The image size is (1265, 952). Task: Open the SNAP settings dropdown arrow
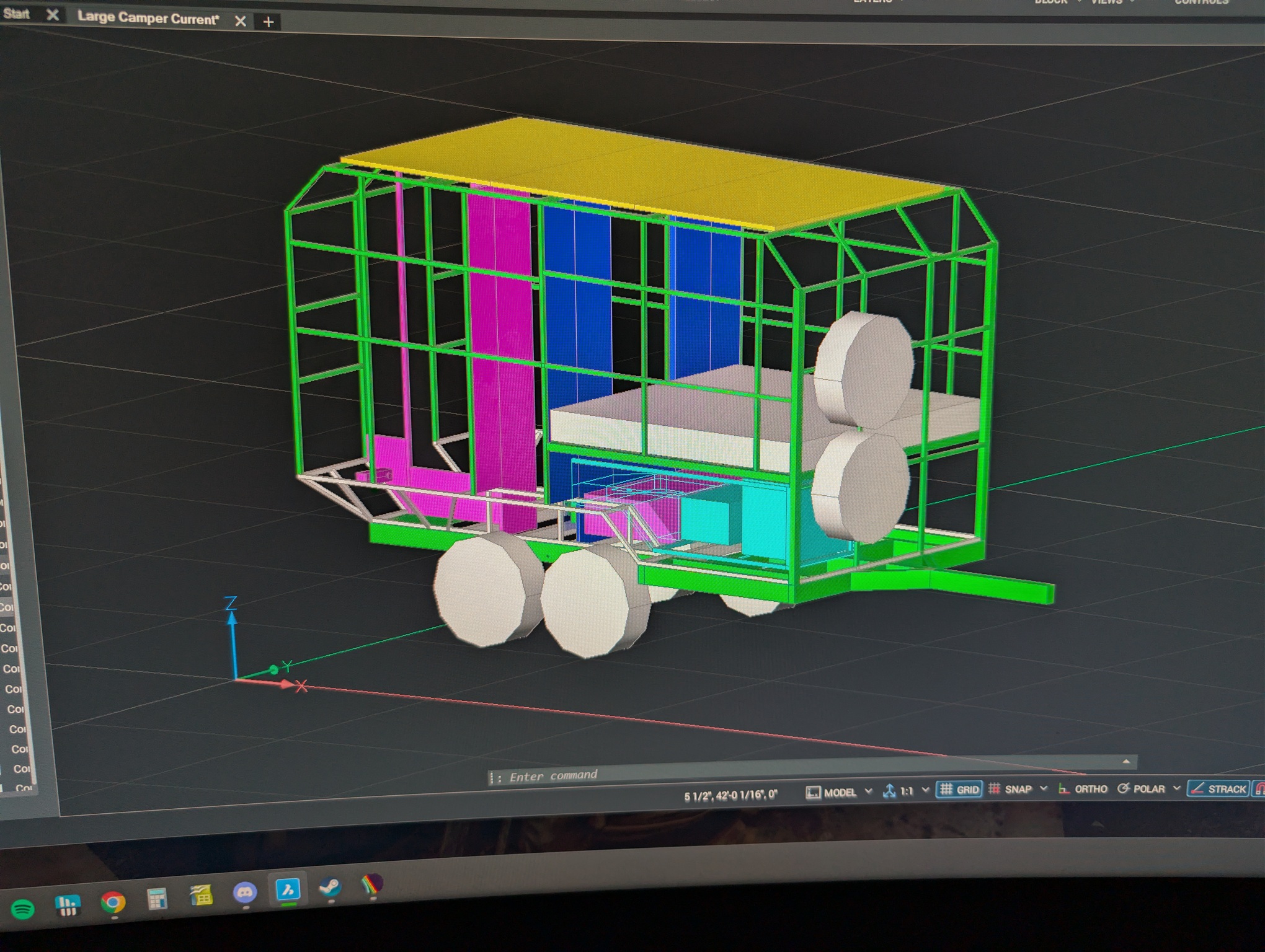pos(1044,788)
